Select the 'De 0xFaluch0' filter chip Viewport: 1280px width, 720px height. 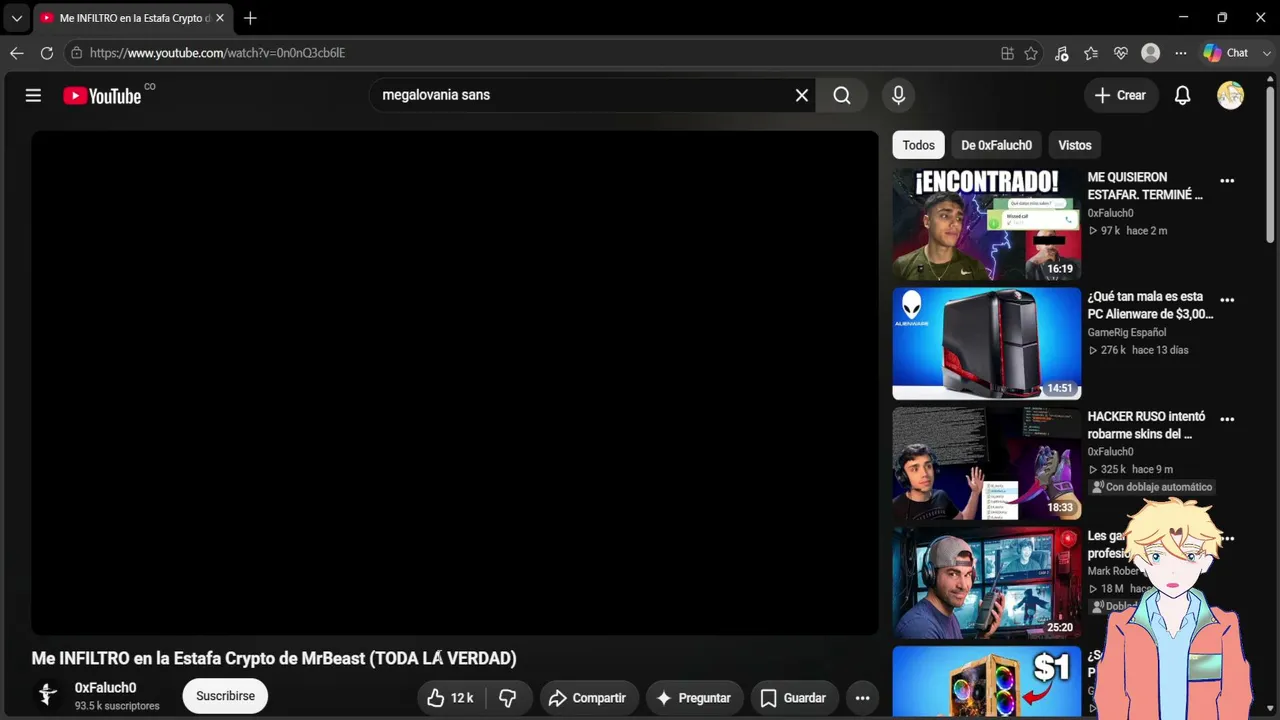point(996,145)
